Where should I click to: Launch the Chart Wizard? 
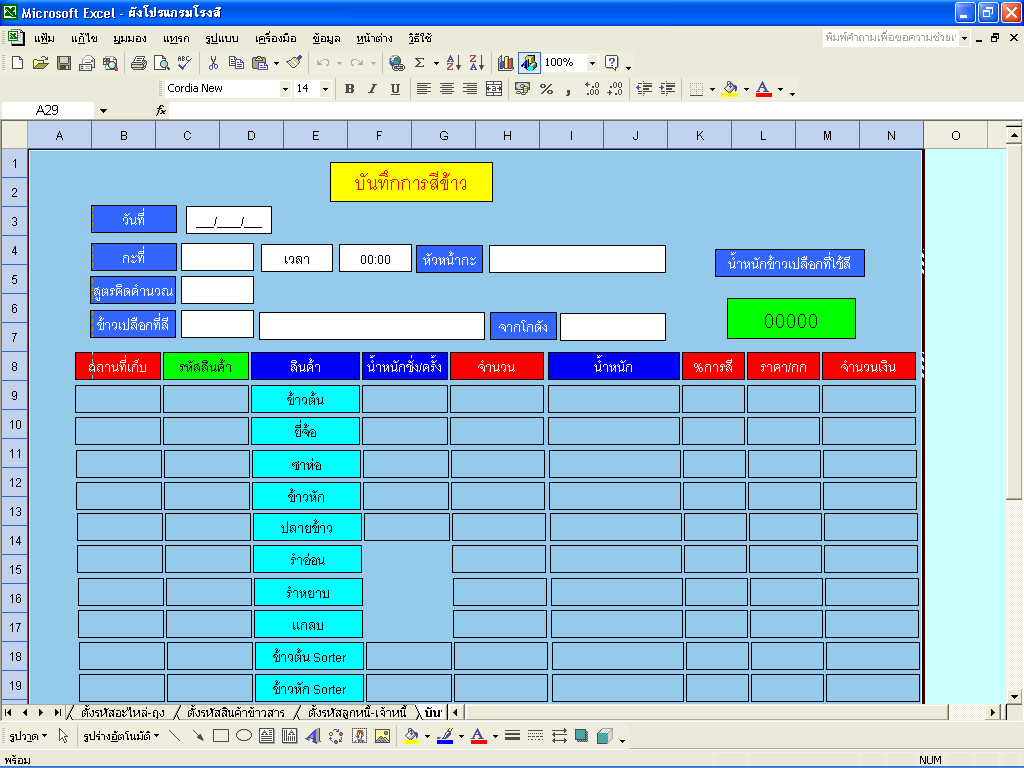pyautogui.click(x=505, y=63)
